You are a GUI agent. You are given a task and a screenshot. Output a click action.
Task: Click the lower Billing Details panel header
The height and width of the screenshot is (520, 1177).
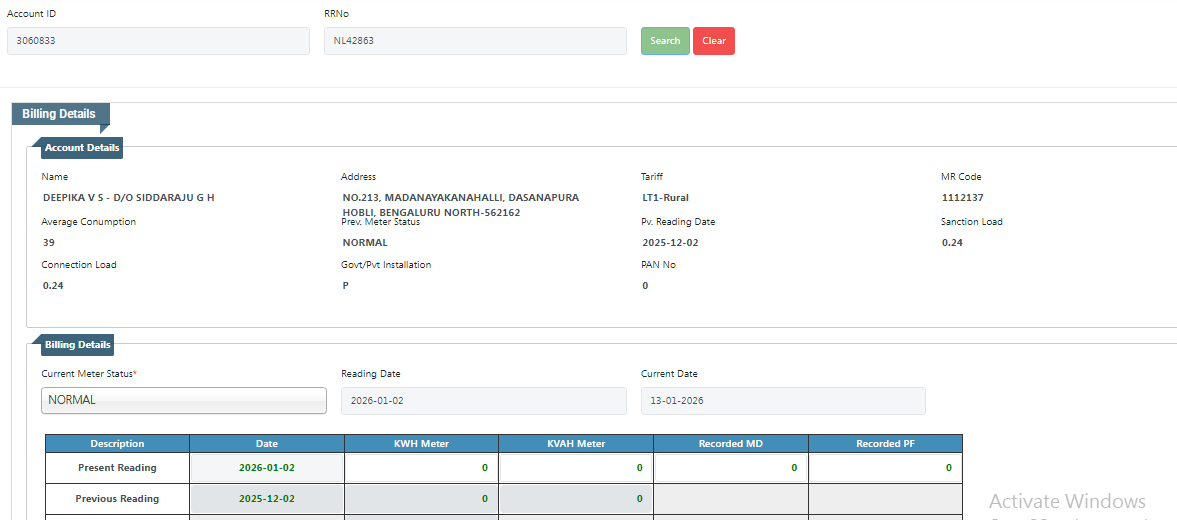[x=78, y=345]
